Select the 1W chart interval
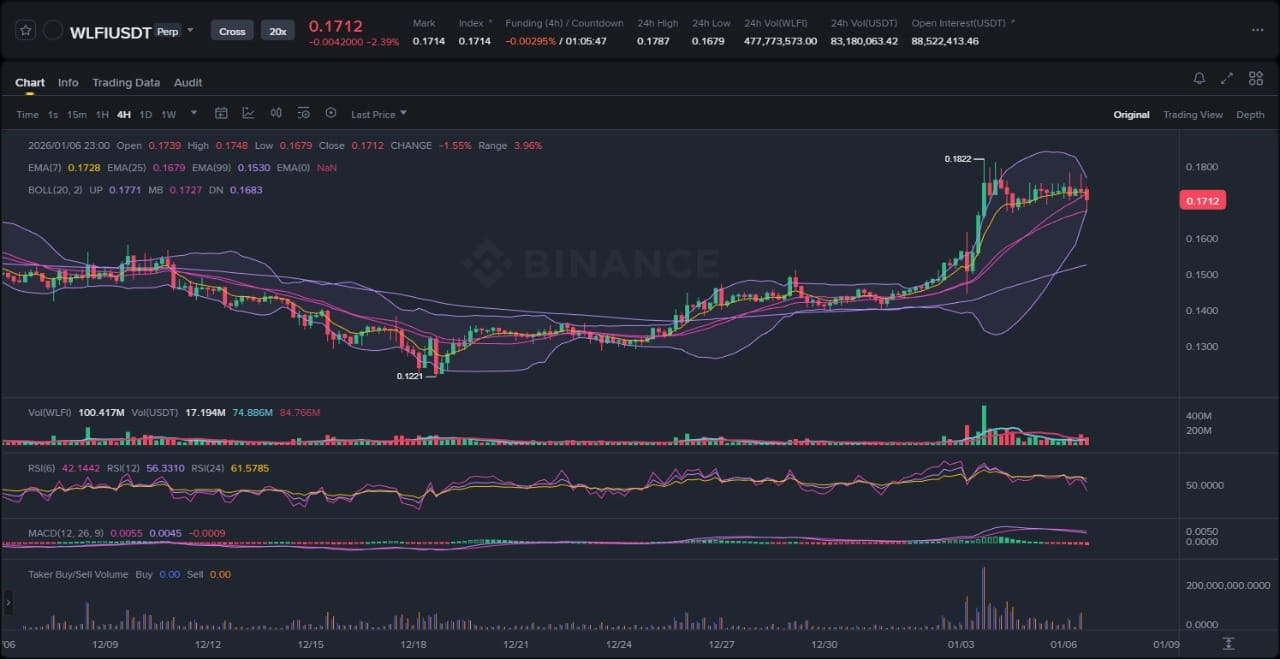This screenshot has height=659, width=1280. (x=168, y=115)
